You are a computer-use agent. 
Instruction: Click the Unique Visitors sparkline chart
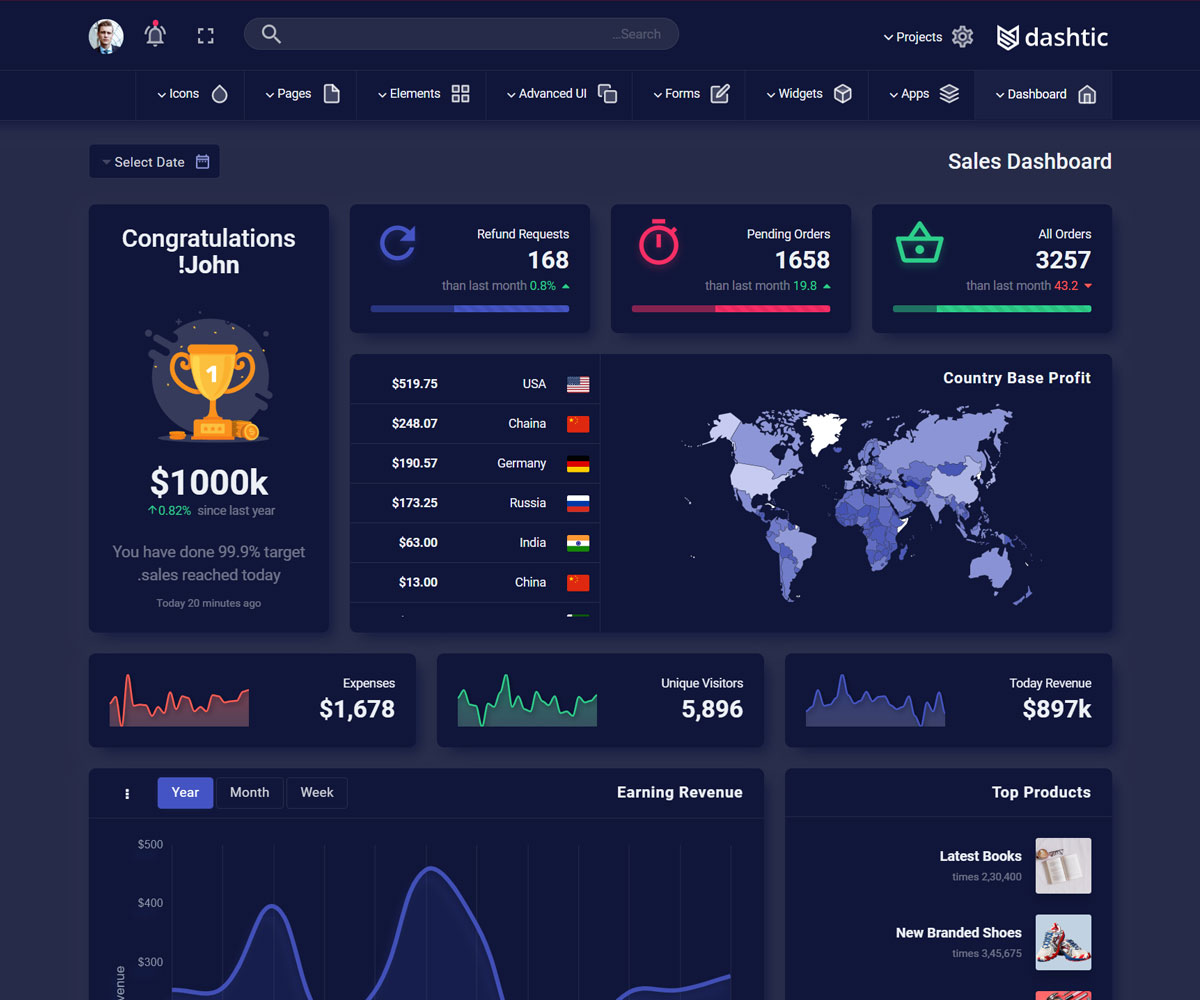point(527,700)
